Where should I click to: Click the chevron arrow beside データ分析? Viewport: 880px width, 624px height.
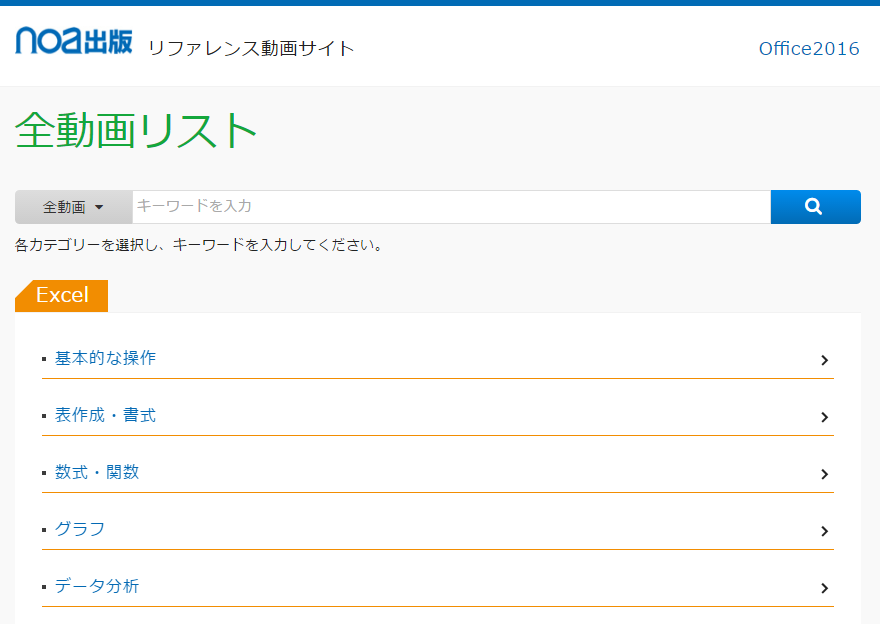(x=824, y=588)
